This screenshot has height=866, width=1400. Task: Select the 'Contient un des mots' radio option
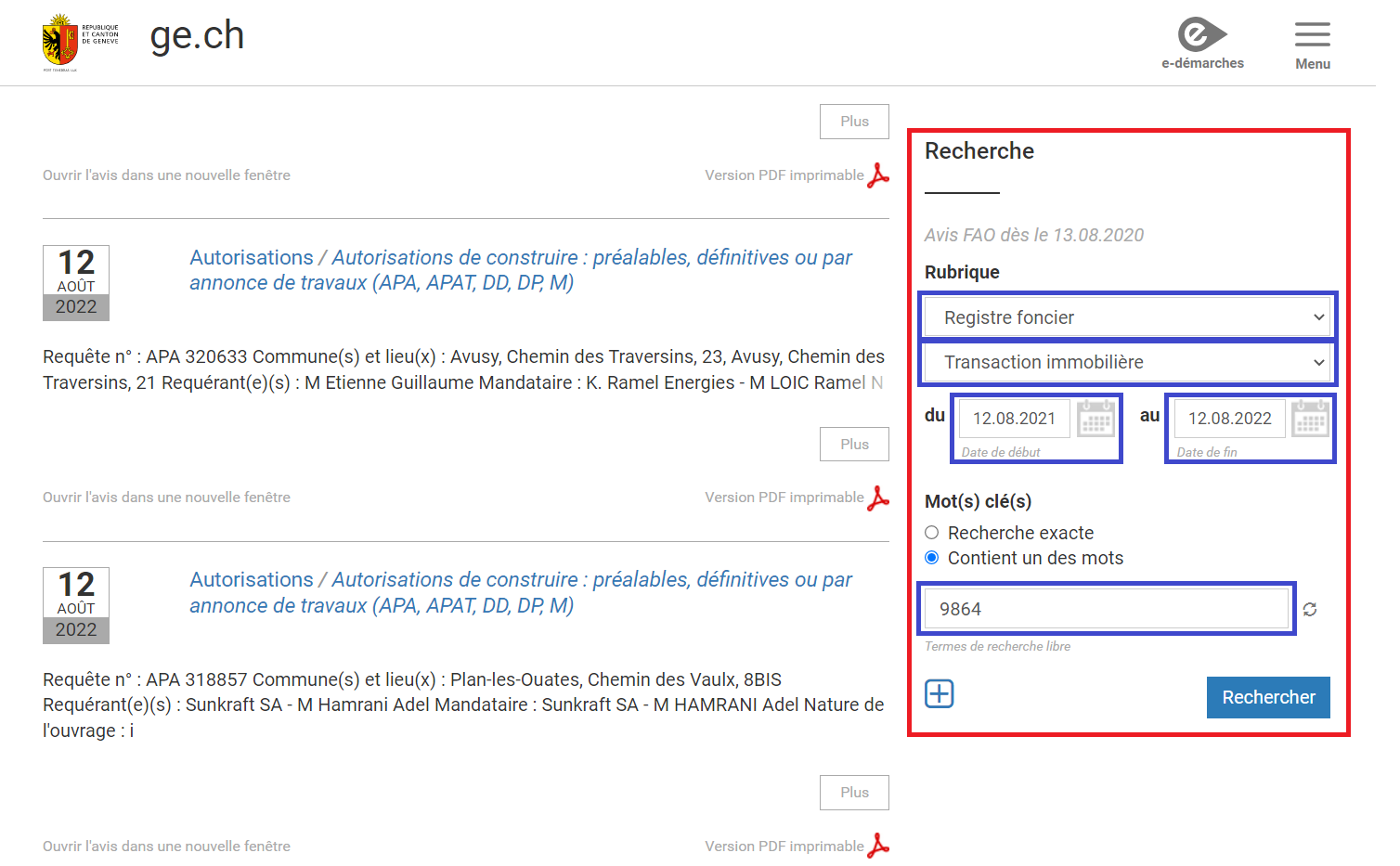click(932, 558)
